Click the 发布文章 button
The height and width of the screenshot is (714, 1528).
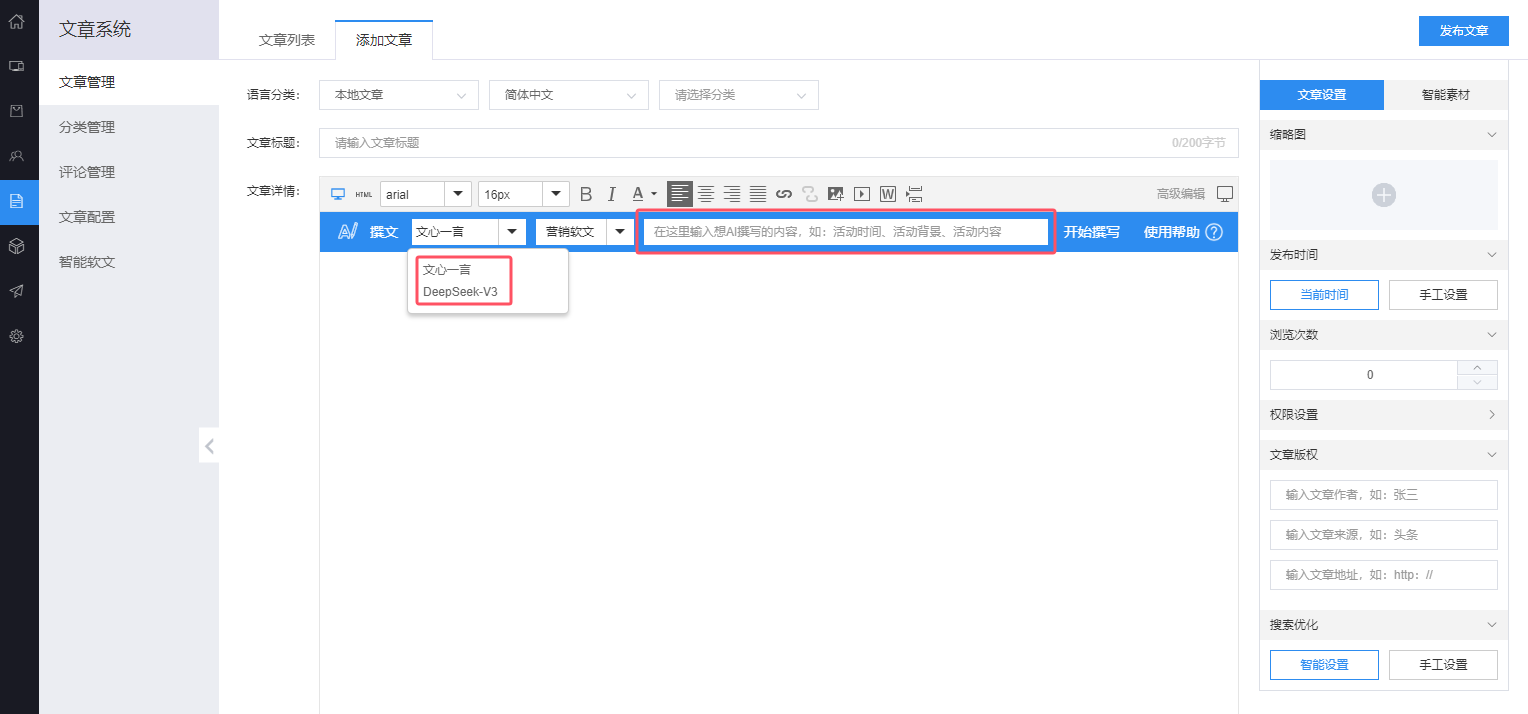tap(1464, 31)
